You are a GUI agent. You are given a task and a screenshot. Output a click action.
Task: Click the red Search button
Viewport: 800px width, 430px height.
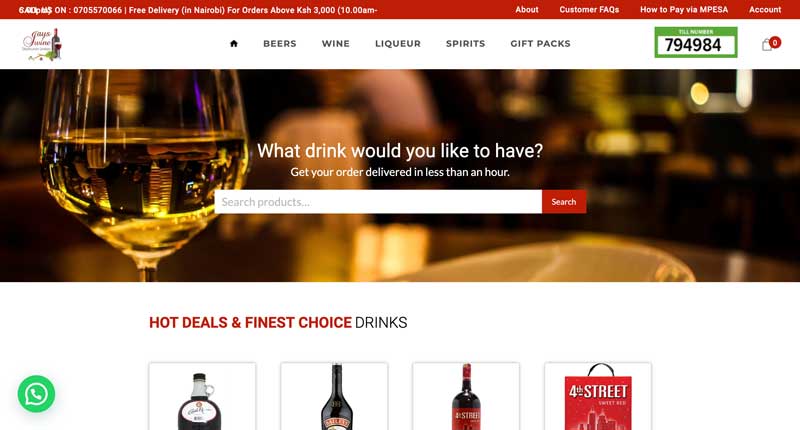coord(564,202)
